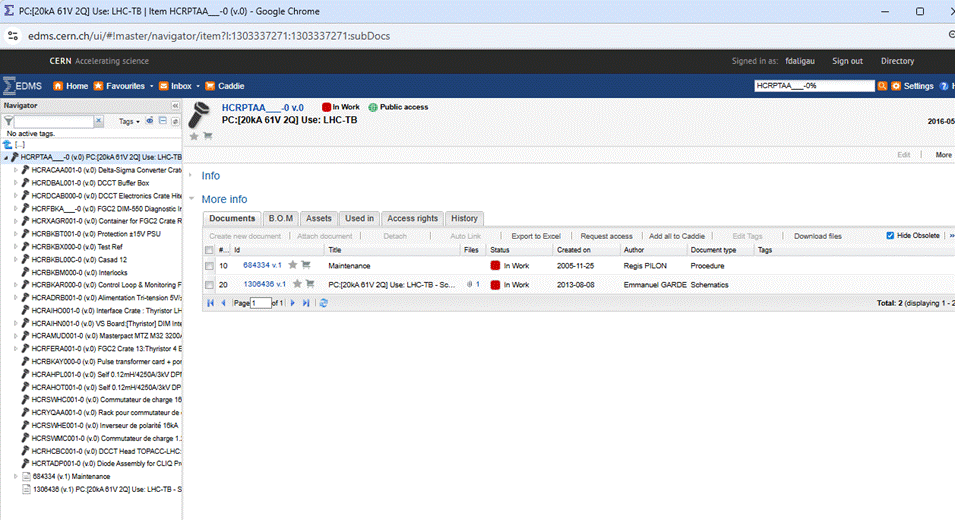Screen dimensions: 955x520
Task: Uncheck the Hide Obsolete checkbox
Action: [x=891, y=236]
